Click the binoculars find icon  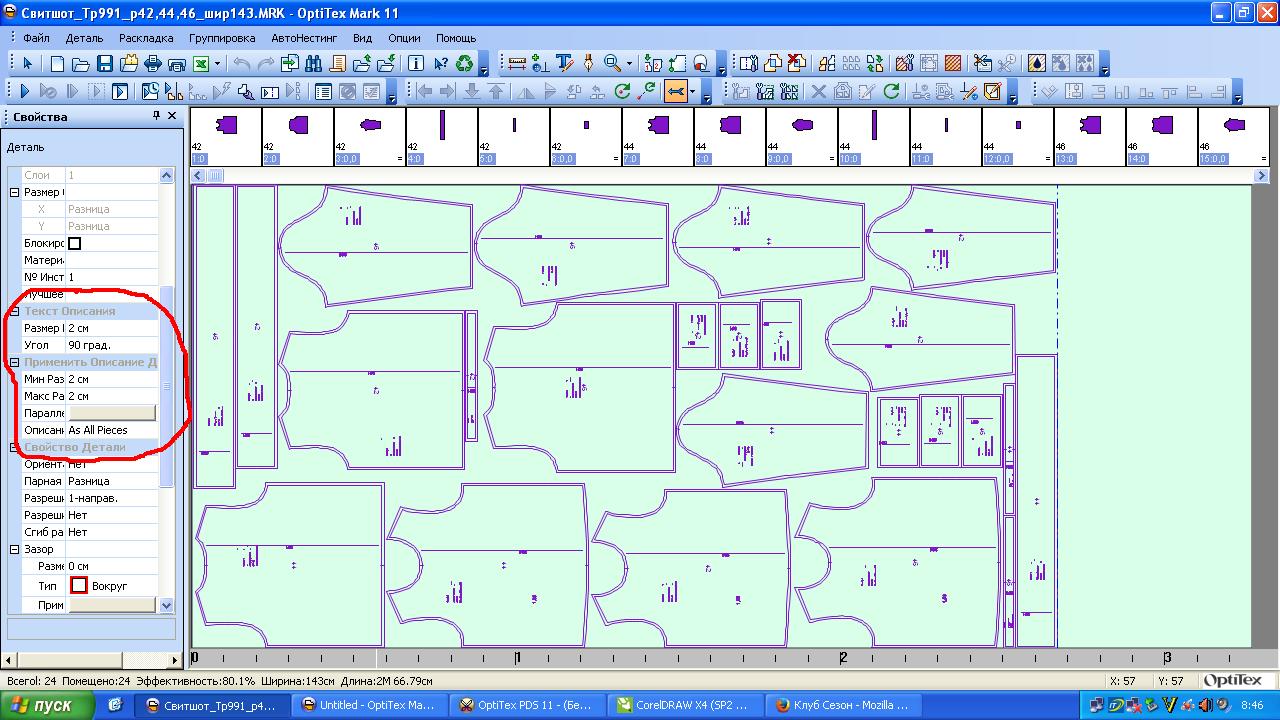pos(314,64)
